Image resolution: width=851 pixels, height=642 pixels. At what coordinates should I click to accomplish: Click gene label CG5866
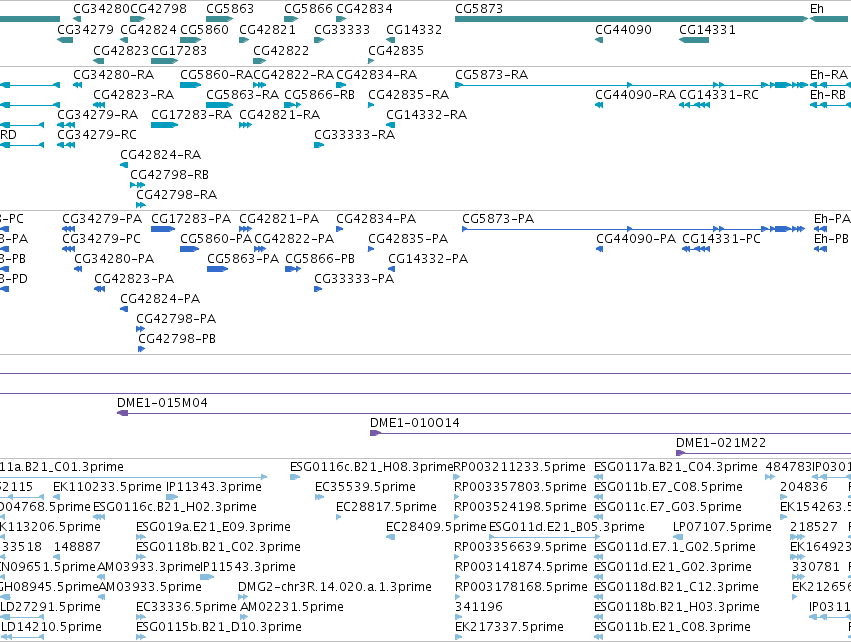point(308,9)
